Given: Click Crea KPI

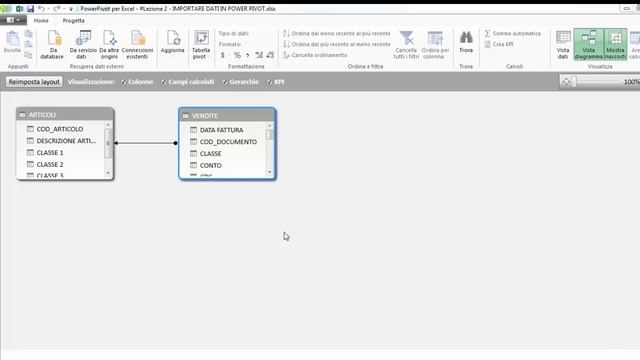Looking at the screenshot, I should click(499, 44).
